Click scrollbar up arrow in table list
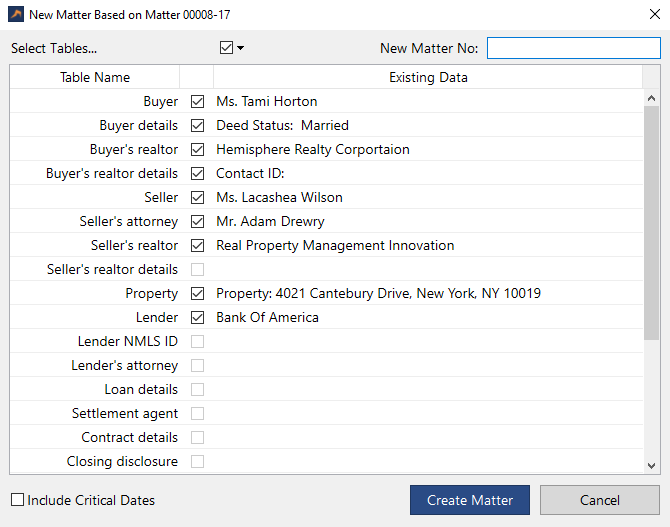The image size is (670, 527). pos(652,98)
